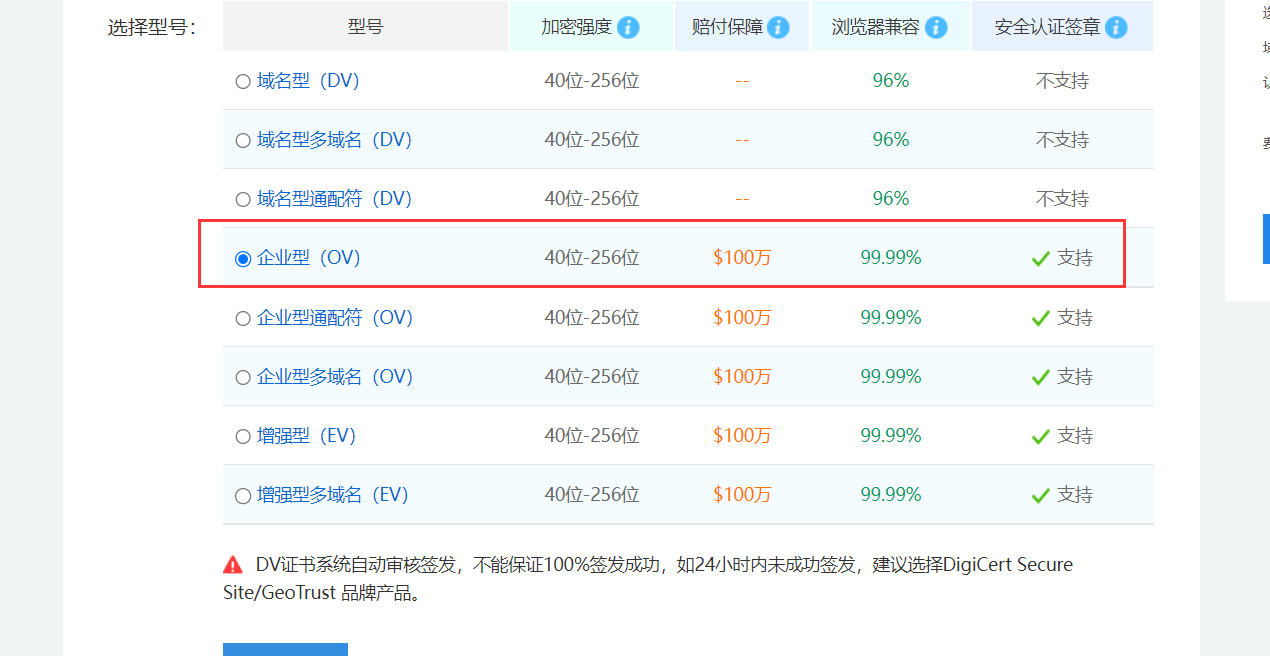The image size is (1270, 656).
Task: Choose 域名型通配符（DV）radio button
Action: click(x=243, y=200)
